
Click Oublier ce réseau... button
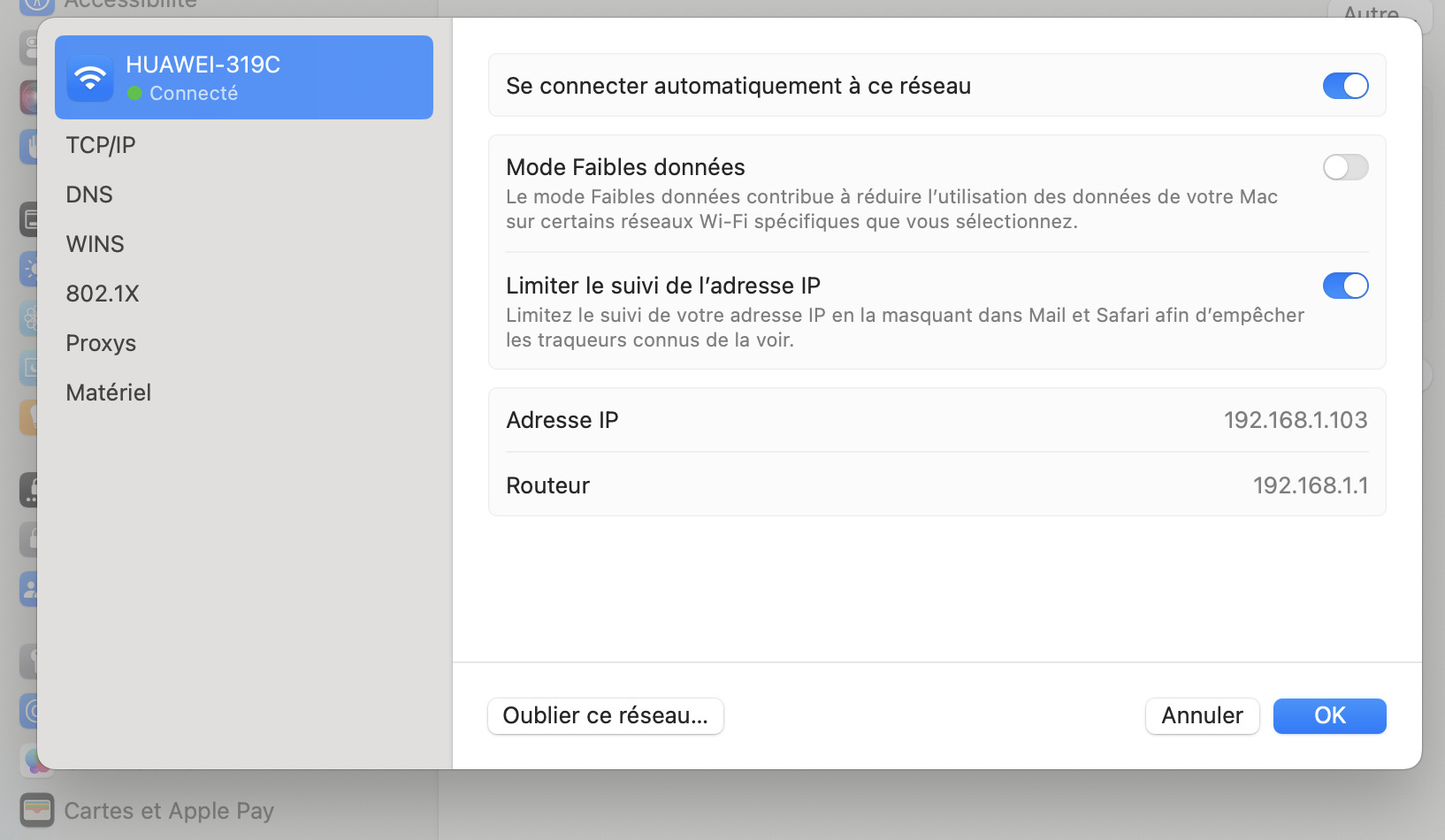606,716
